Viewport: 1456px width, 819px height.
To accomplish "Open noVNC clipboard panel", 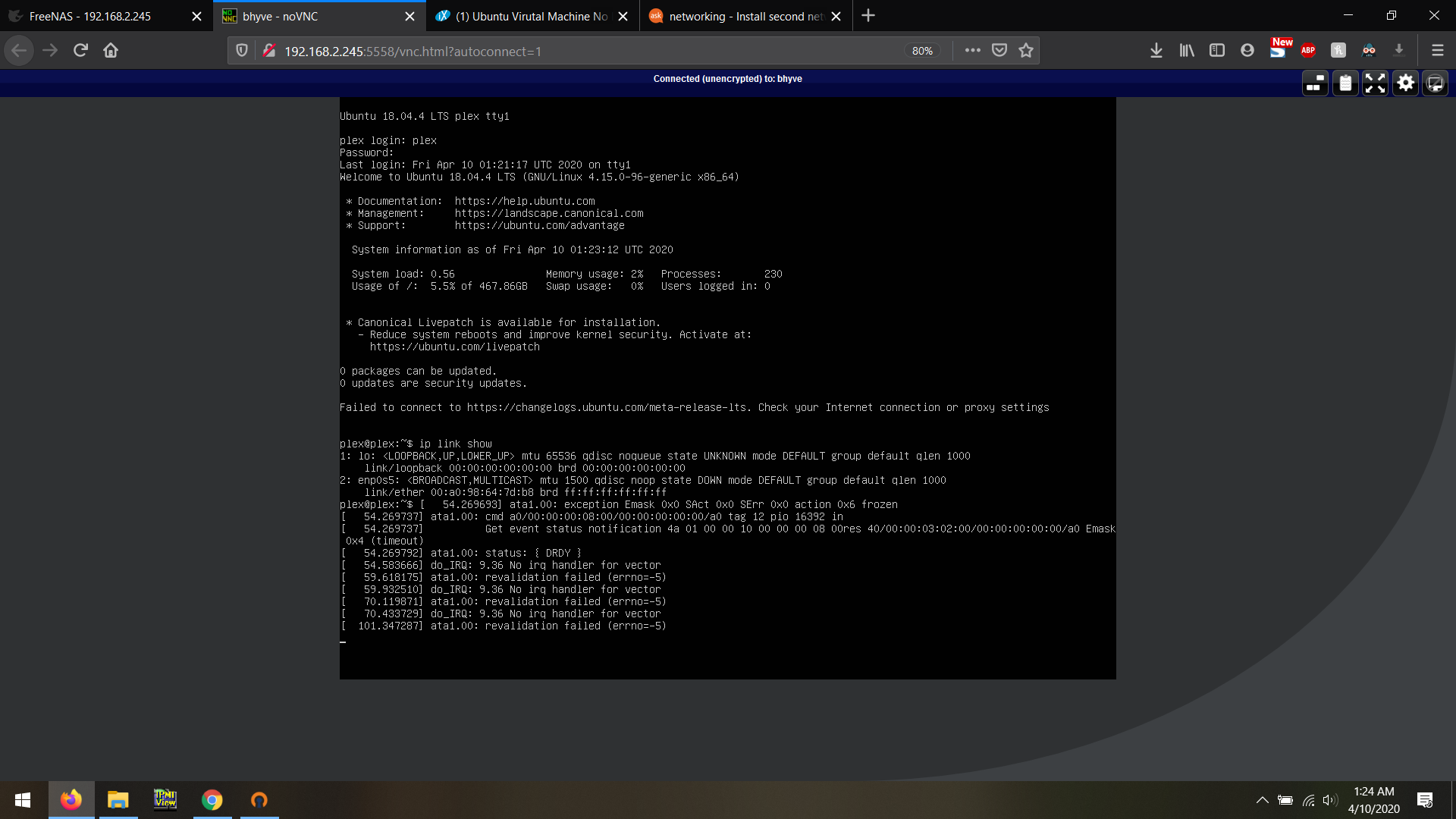I will pyautogui.click(x=1345, y=83).
